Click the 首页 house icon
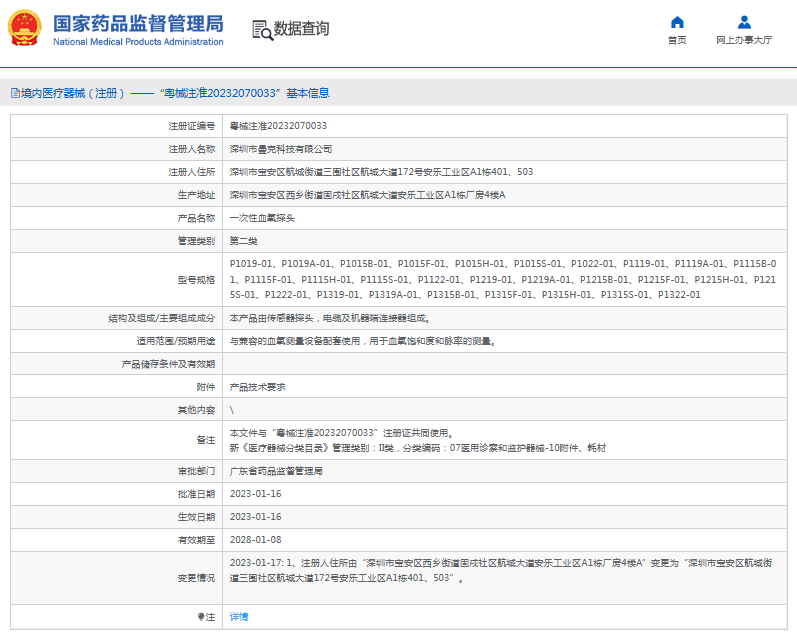The width and height of the screenshot is (797, 636). [x=677, y=22]
